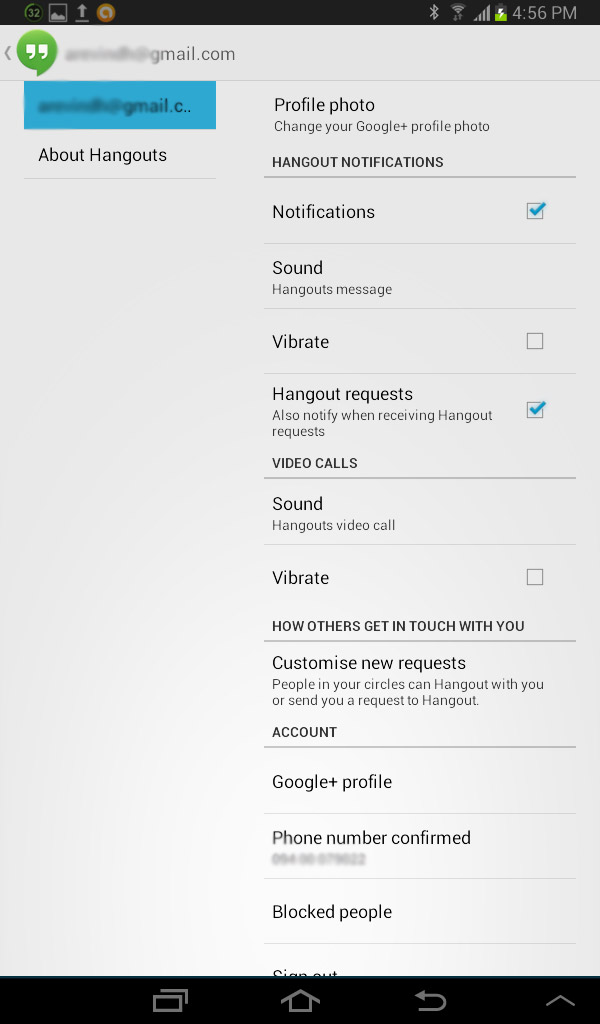
Task: Tap the Wi-Fi signal icon
Action: [458, 13]
